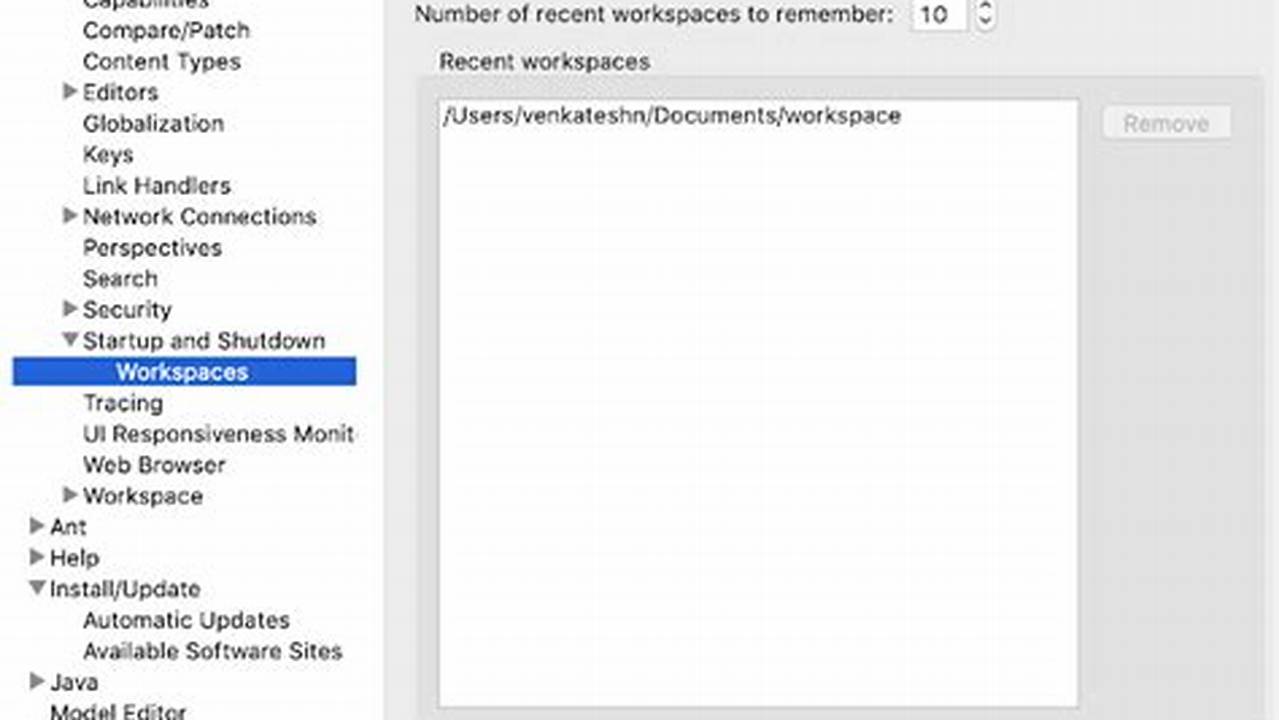The image size is (1279, 720).
Task: Expand the Security category
Action: coord(70,310)
